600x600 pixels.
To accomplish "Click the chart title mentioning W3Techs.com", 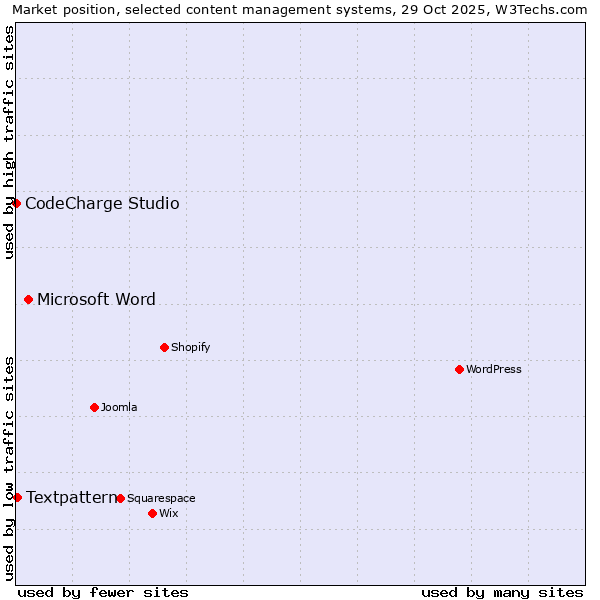I will coord(300,9).
